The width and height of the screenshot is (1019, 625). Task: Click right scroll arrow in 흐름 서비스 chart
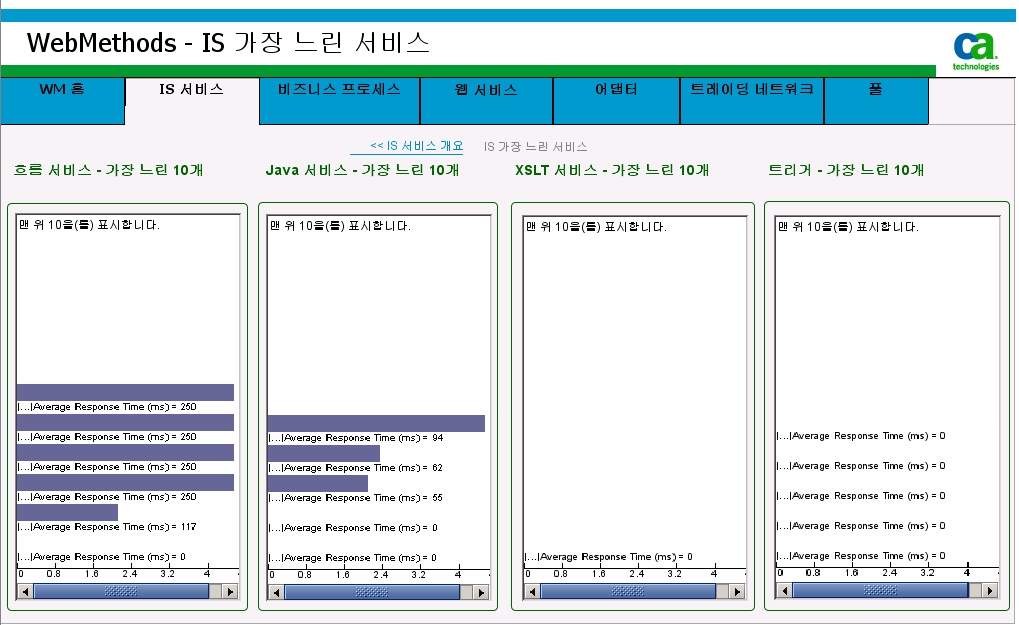(x=230, y=591)
